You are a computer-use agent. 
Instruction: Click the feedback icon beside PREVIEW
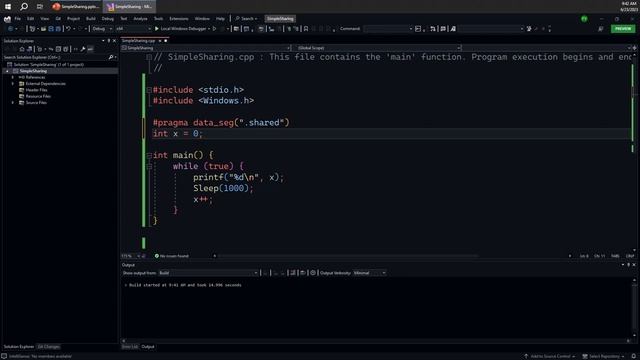600,29
